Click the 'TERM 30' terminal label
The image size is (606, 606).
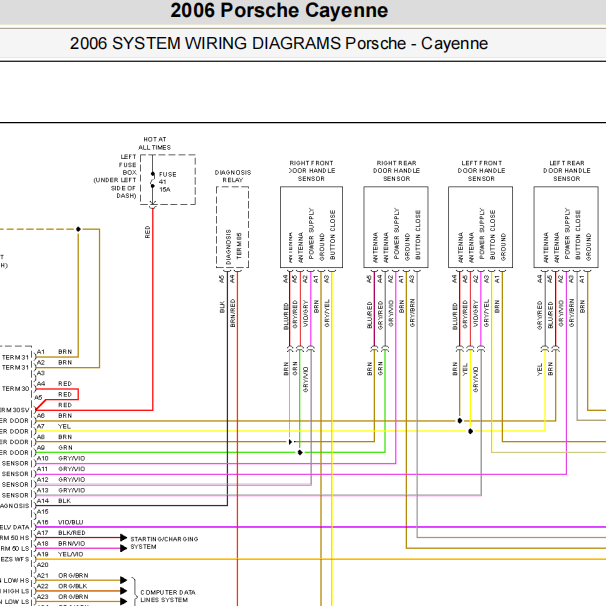click(x=15, y=389)
